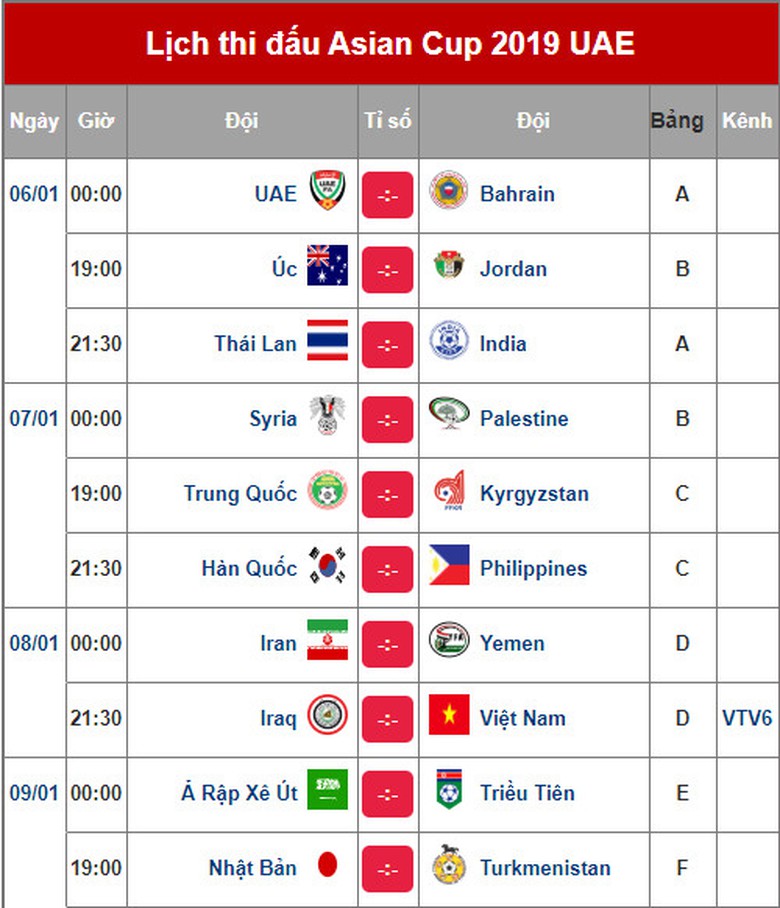Viewport: 780px width, 908px height.
Task: Click the Iran flag icon
Action: coord(327,641)
